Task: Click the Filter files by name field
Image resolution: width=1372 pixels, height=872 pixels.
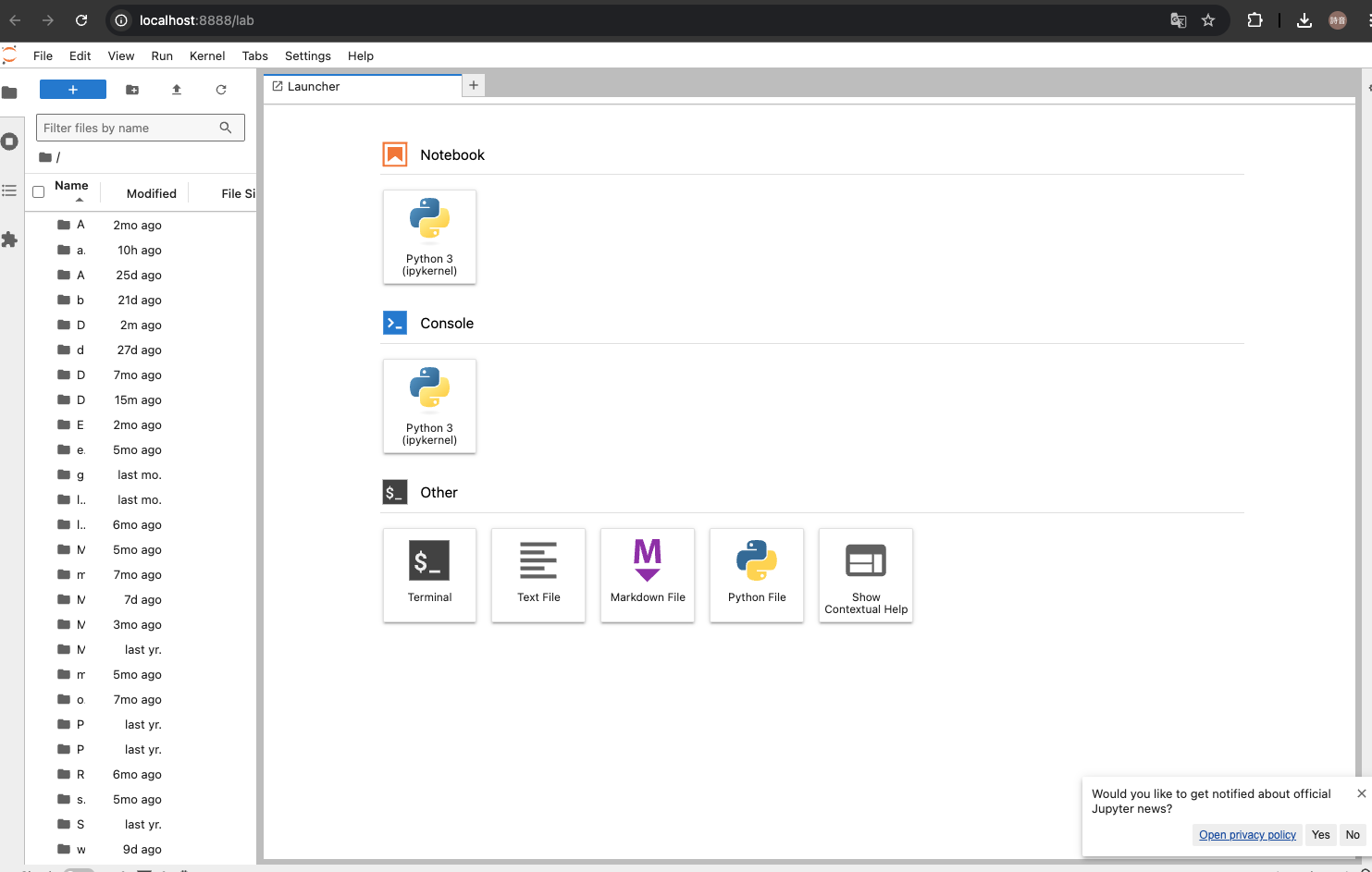Action: pyautogui.click(x=130, y=128)
